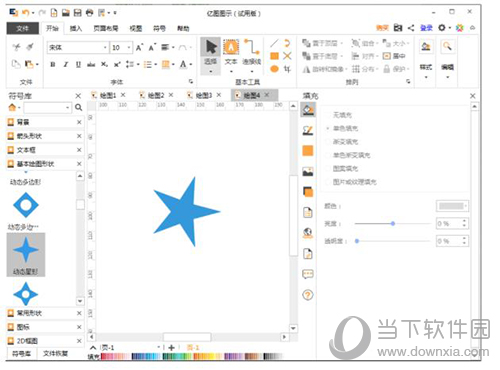500x370 pixels.
Task: Increase the font size with larger A icon
Action: [x=139, y=47]
